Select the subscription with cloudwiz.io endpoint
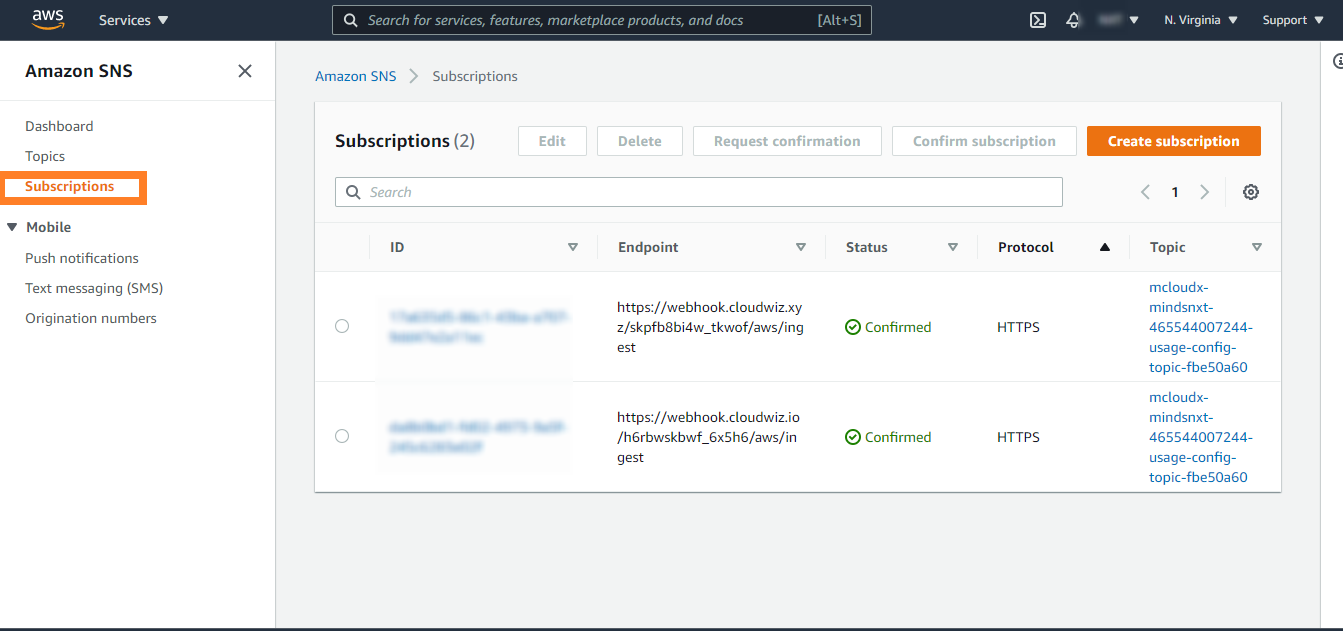Viewport: 1343px width, 631px height. pyautogui.click(x=342, y=436)
